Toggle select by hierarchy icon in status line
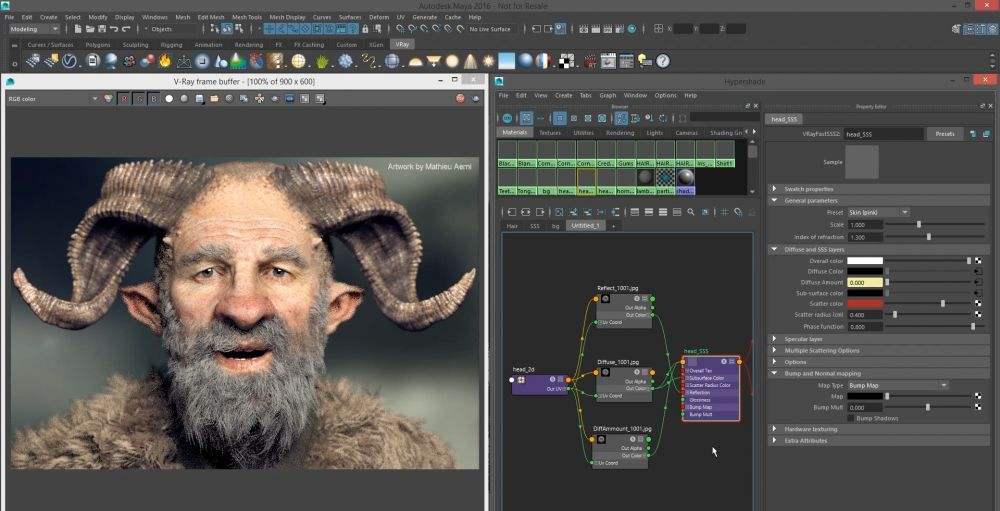 click(x=214, y=29)
